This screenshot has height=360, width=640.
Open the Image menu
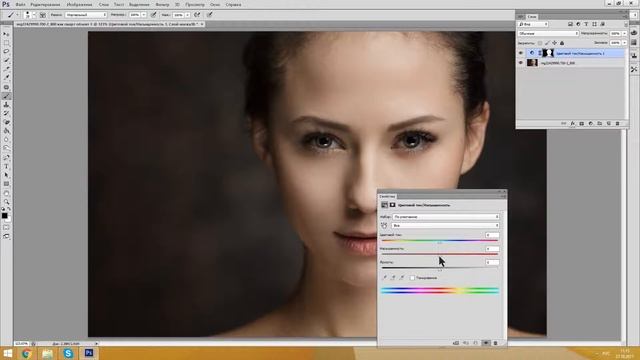[79, 4]
